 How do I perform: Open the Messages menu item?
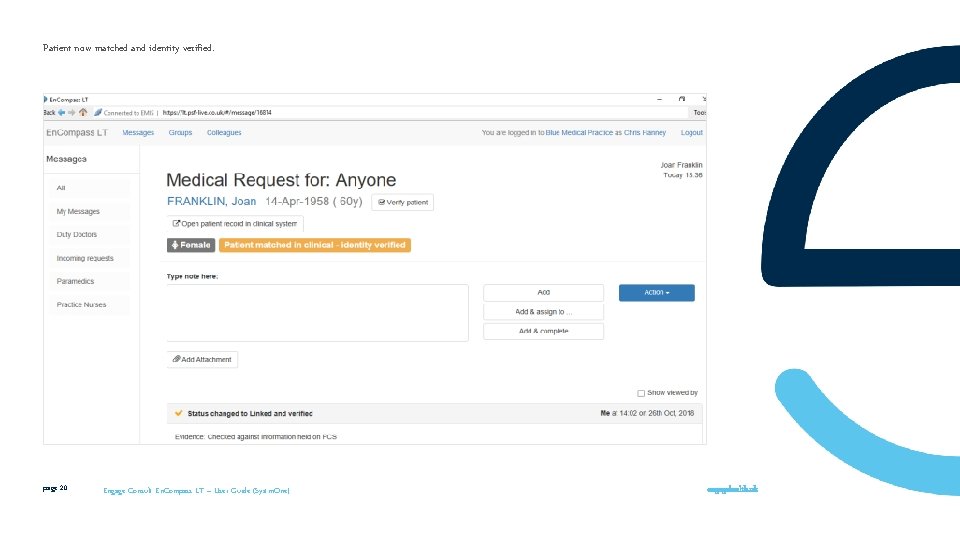(x=138, y=133)
